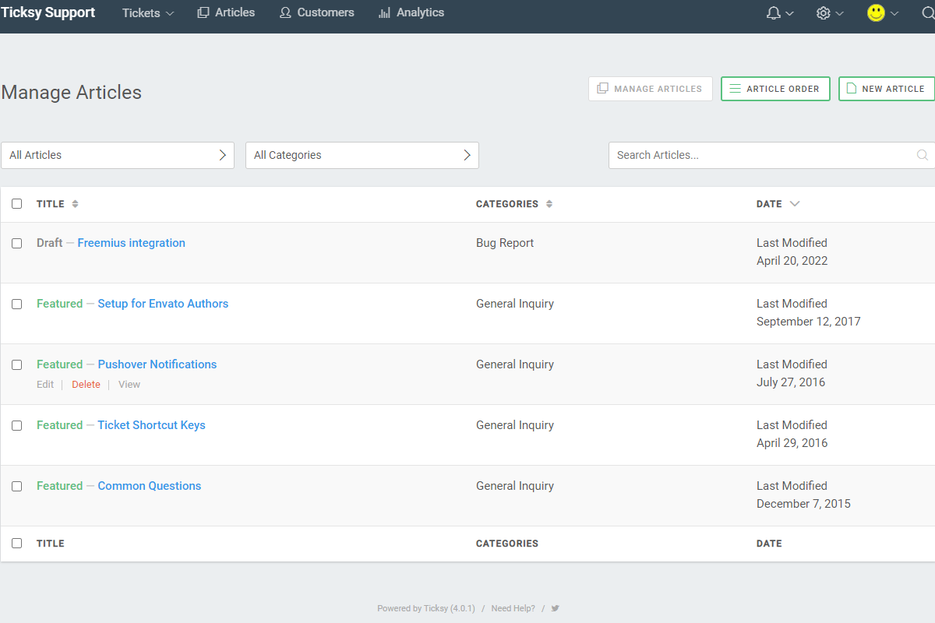The width and height of the screenshot is (935, 623).
Task: Delete the Pushover Notifications article
Action: (86, 384)
